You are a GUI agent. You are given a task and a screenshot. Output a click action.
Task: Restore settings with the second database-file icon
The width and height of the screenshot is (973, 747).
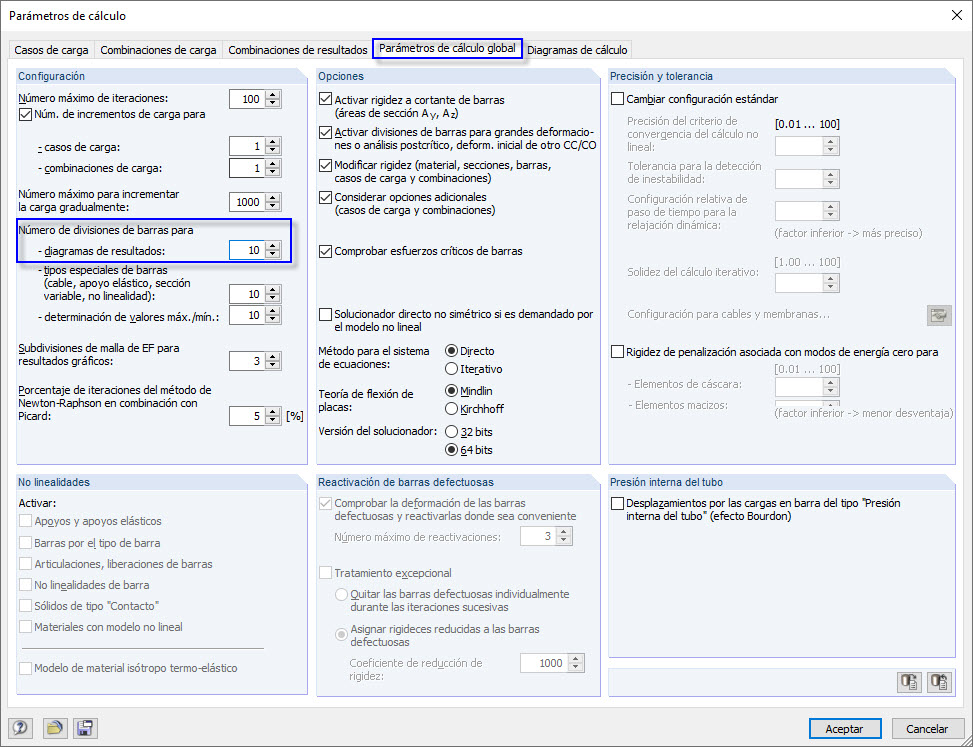938,681
